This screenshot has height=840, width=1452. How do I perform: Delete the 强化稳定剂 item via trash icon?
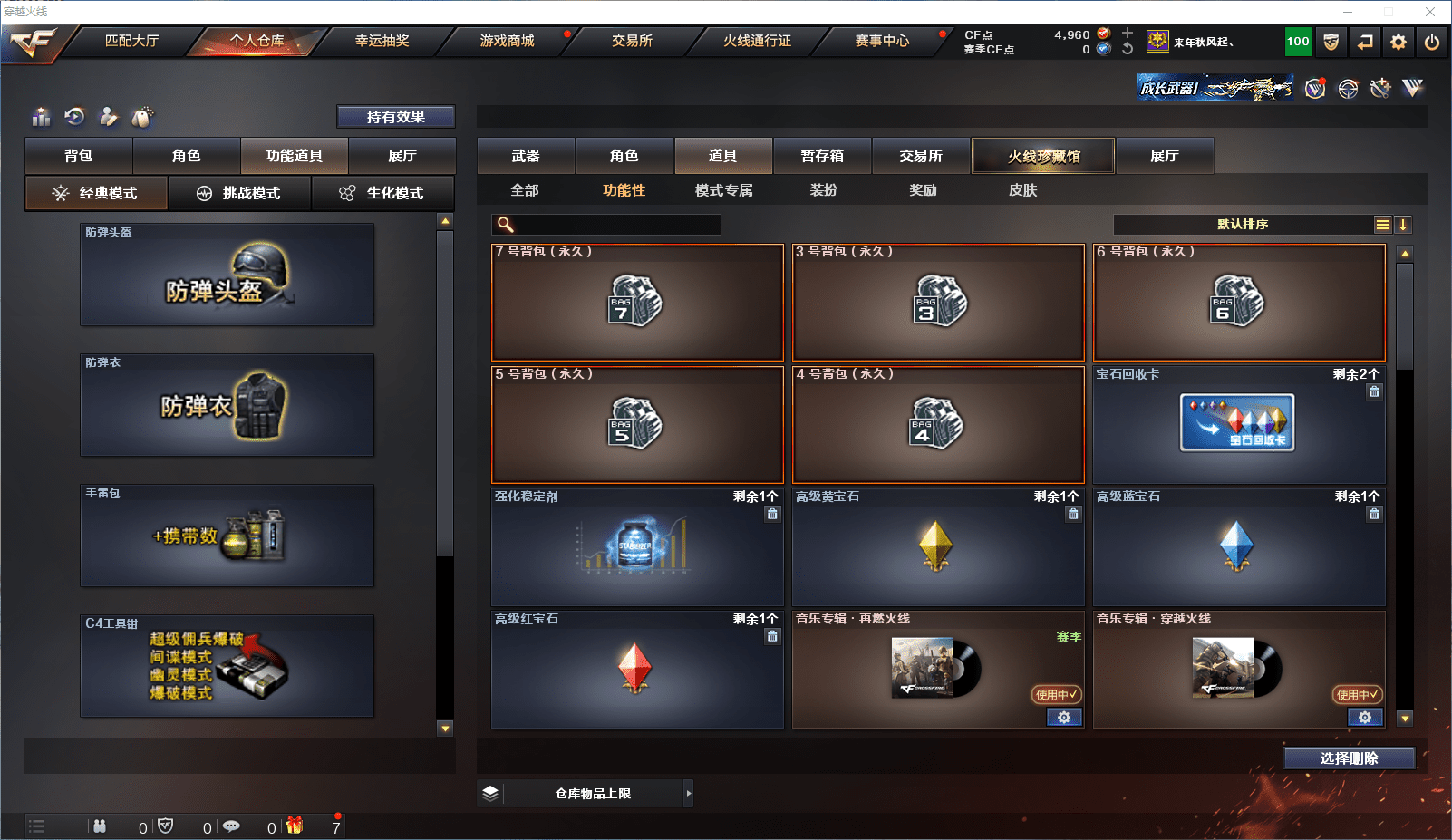[x=772, y=514]
